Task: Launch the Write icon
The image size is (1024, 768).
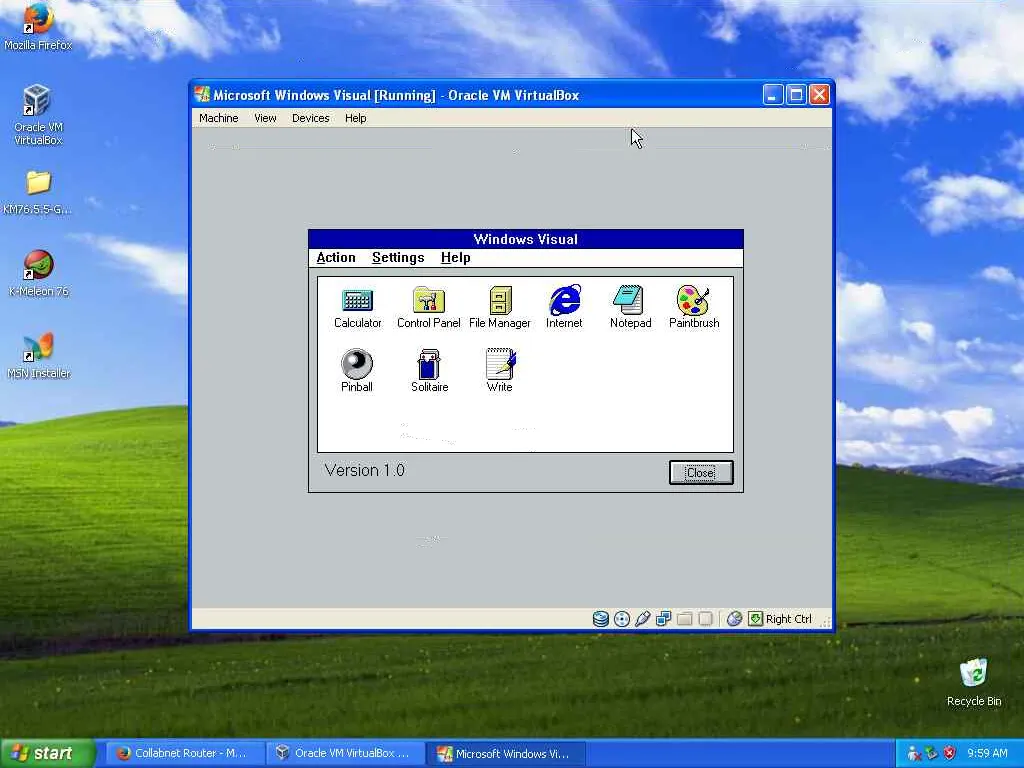Action: coord(500,370)
